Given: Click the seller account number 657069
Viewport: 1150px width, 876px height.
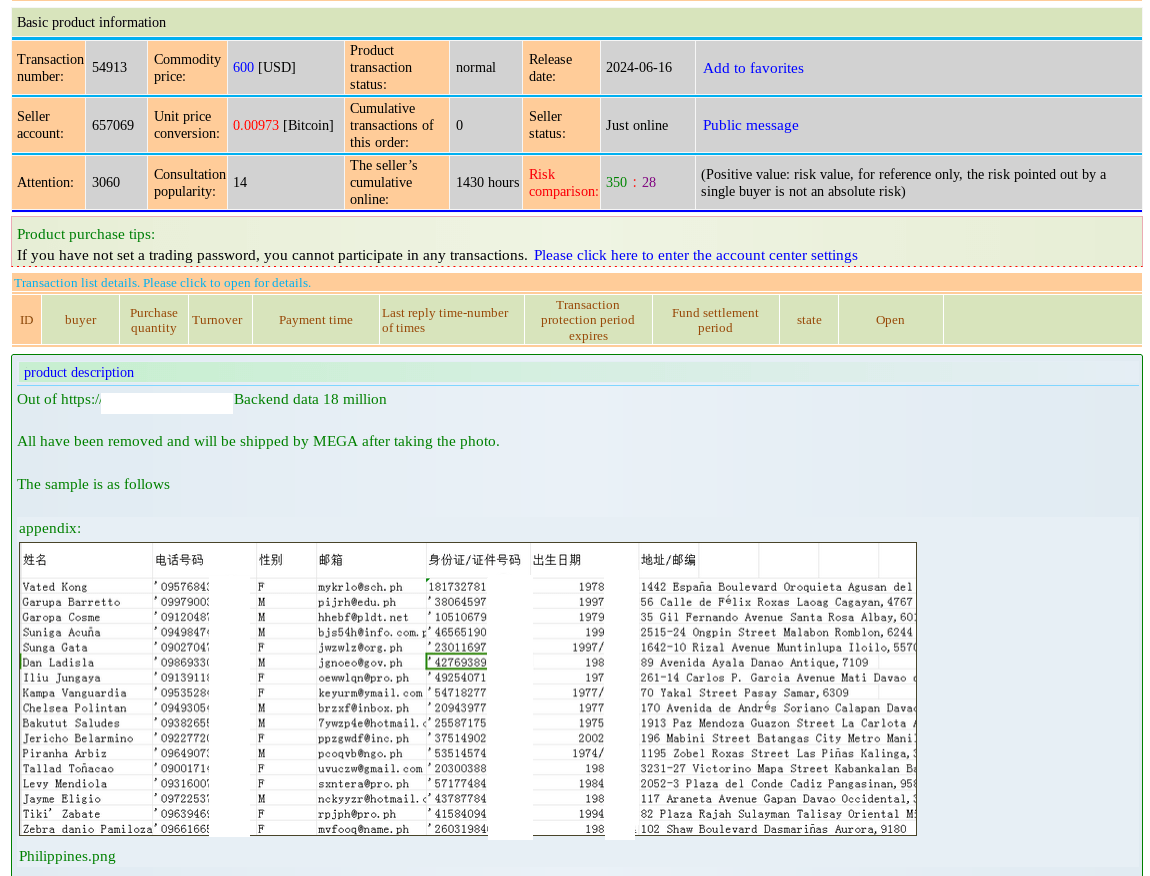Looking at the screenshot, I should [x=111, y=125].
